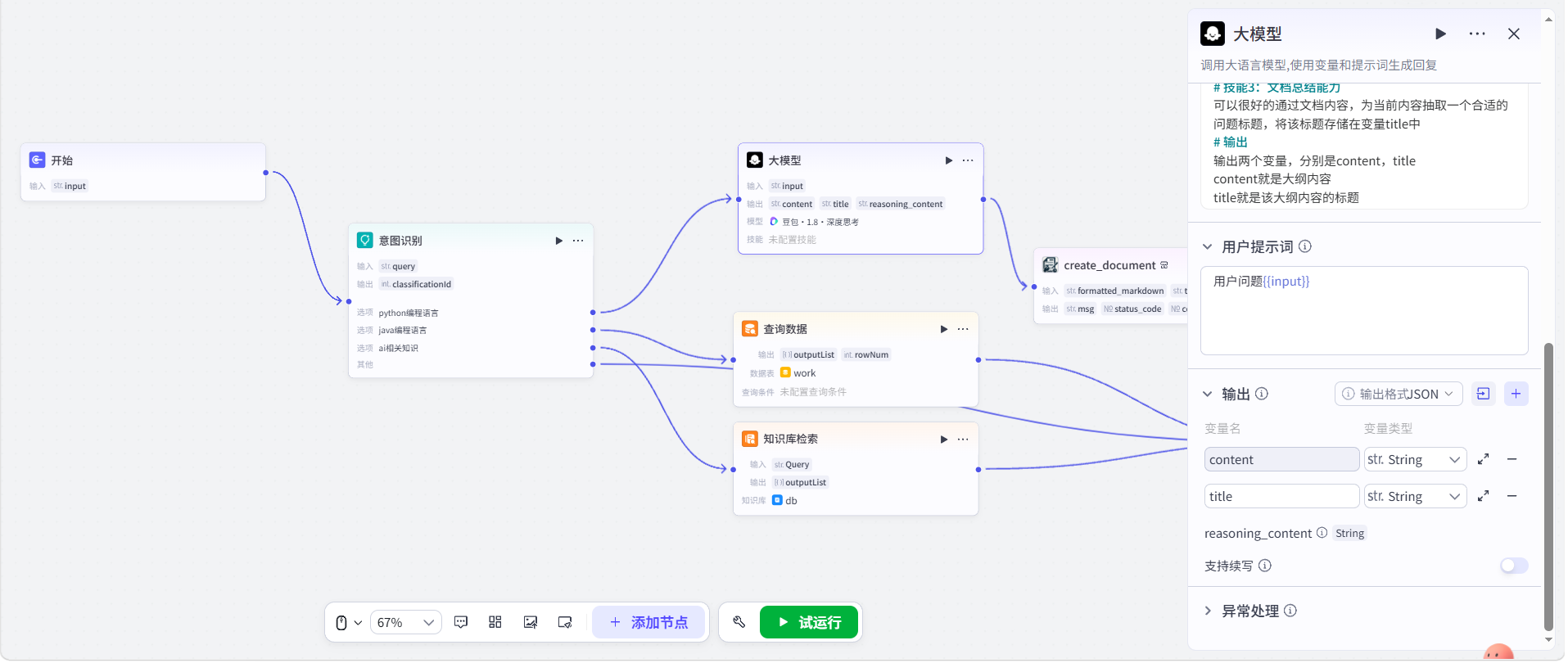1568x663 pixels.
Task: Click the create_document node icon
Action: (1051, 264)
